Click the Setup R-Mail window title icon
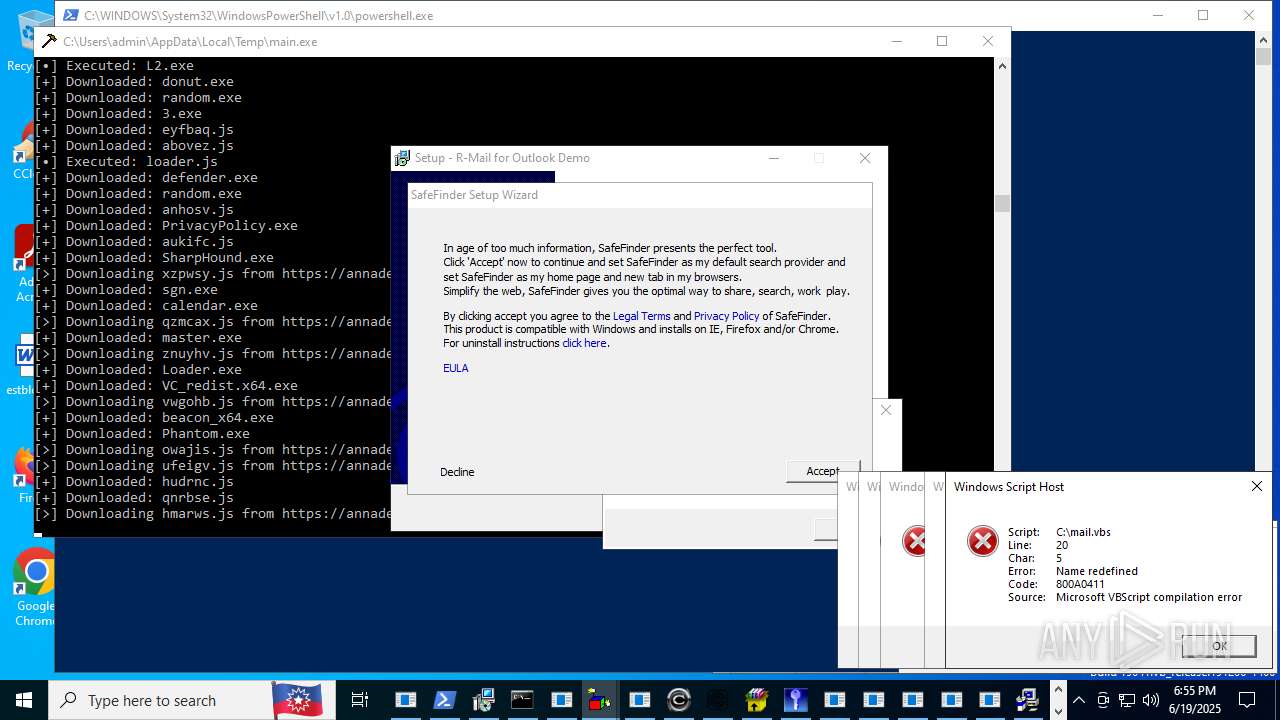Image resolution: width=1280 pixels, height=720 pixels. pyautogui.click(x=402, y=158)
